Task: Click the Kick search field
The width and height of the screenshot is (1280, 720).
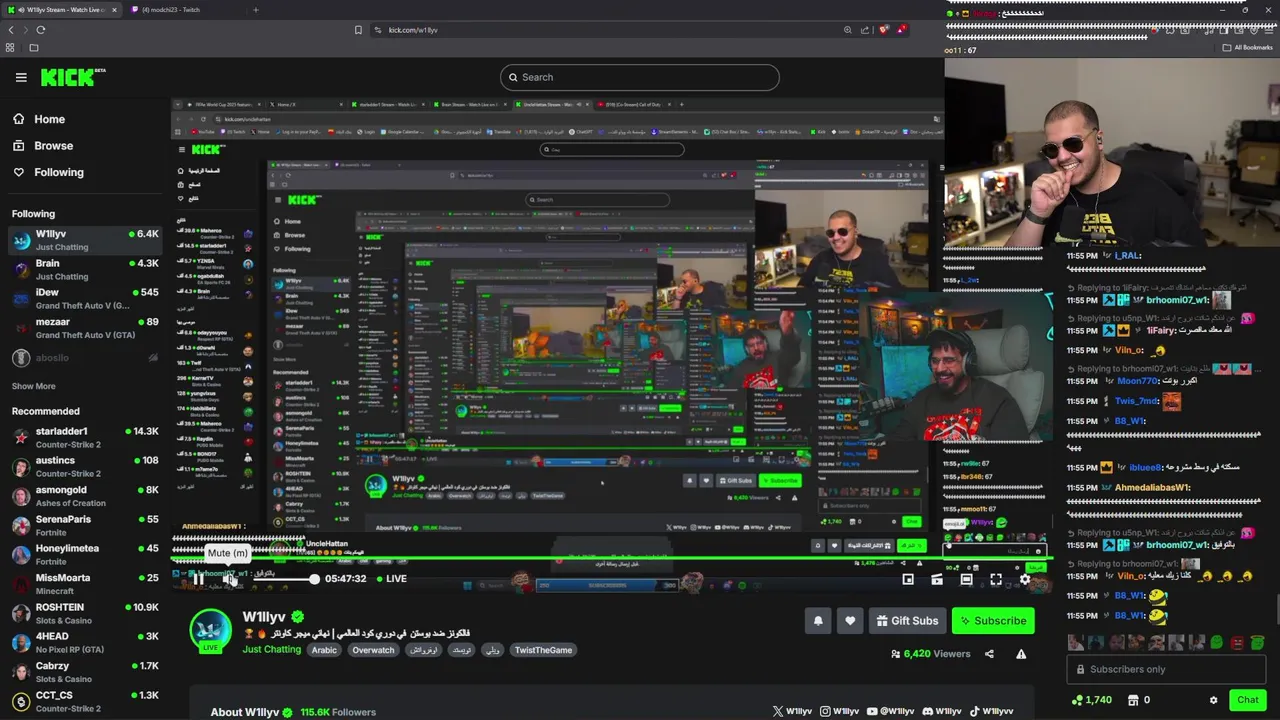Action: point(640,77)
